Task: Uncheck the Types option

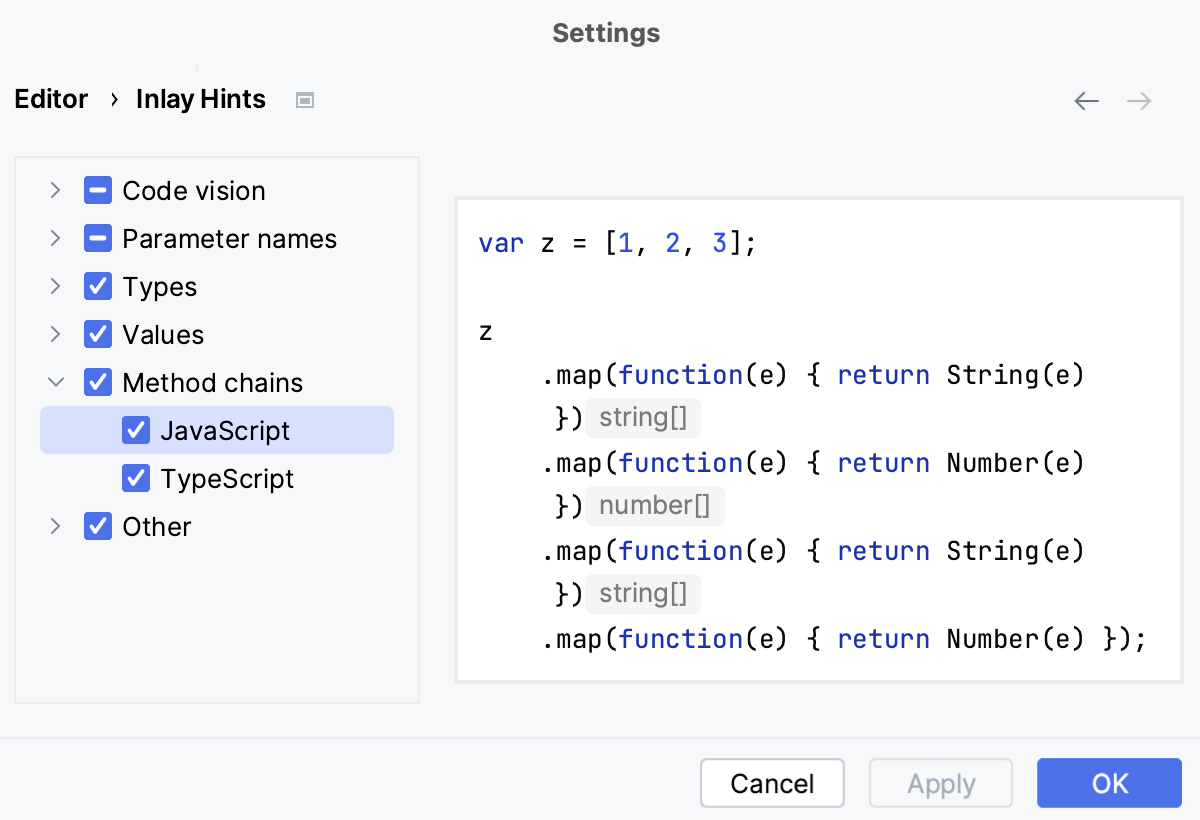Action: [97, 286]
